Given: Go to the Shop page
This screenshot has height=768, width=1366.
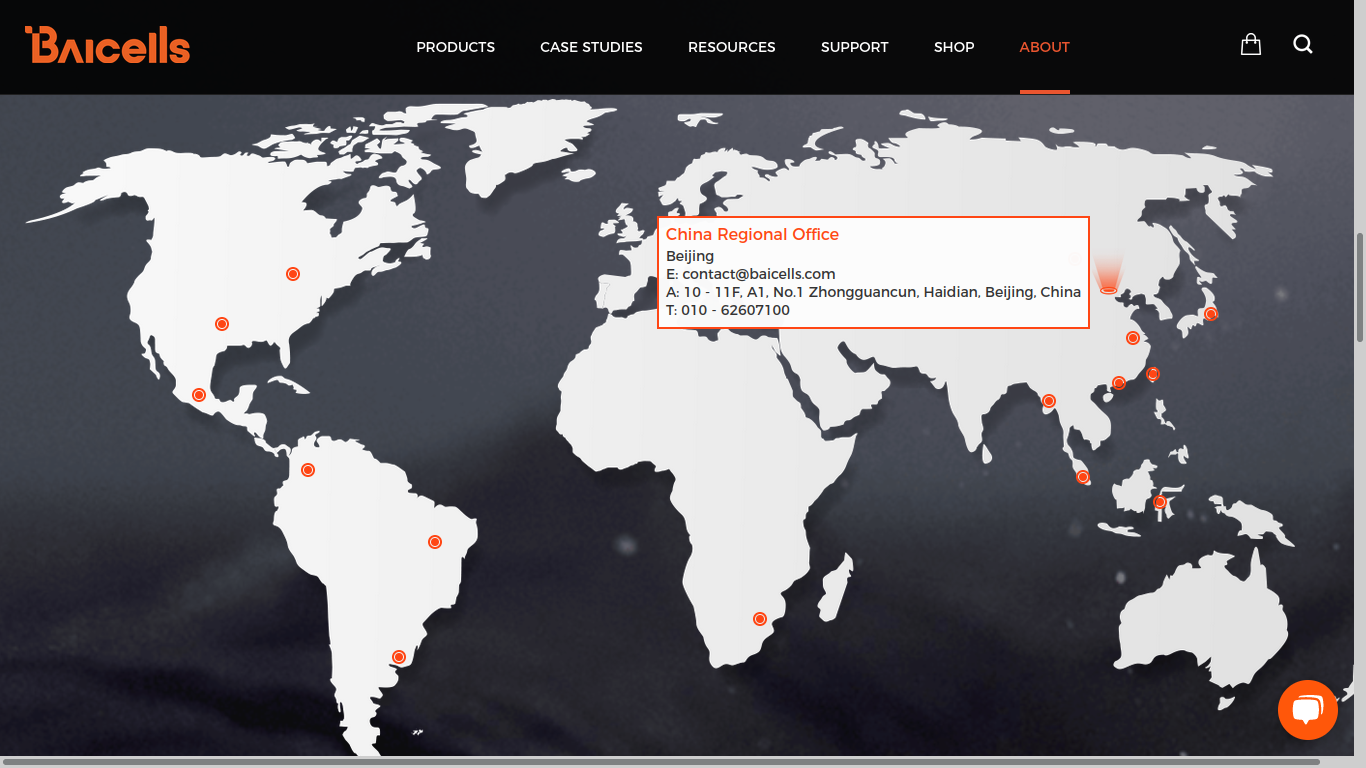Looking at the screenshot, I should pyautogui.click(x=954, y=47).
